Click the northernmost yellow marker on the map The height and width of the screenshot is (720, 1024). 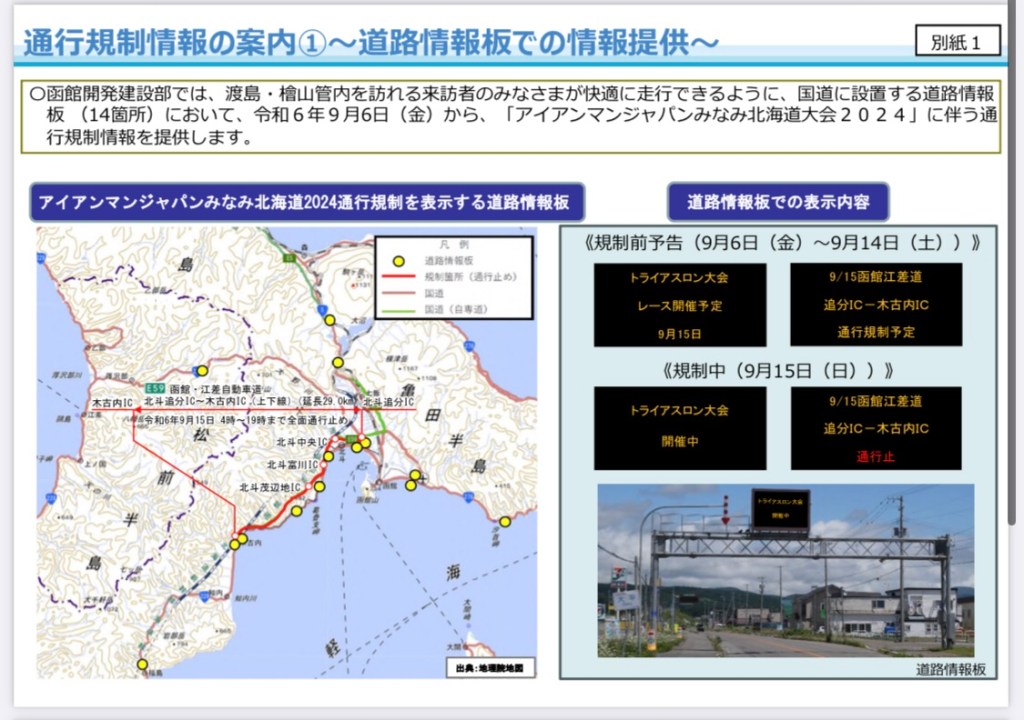pos(330,320)
